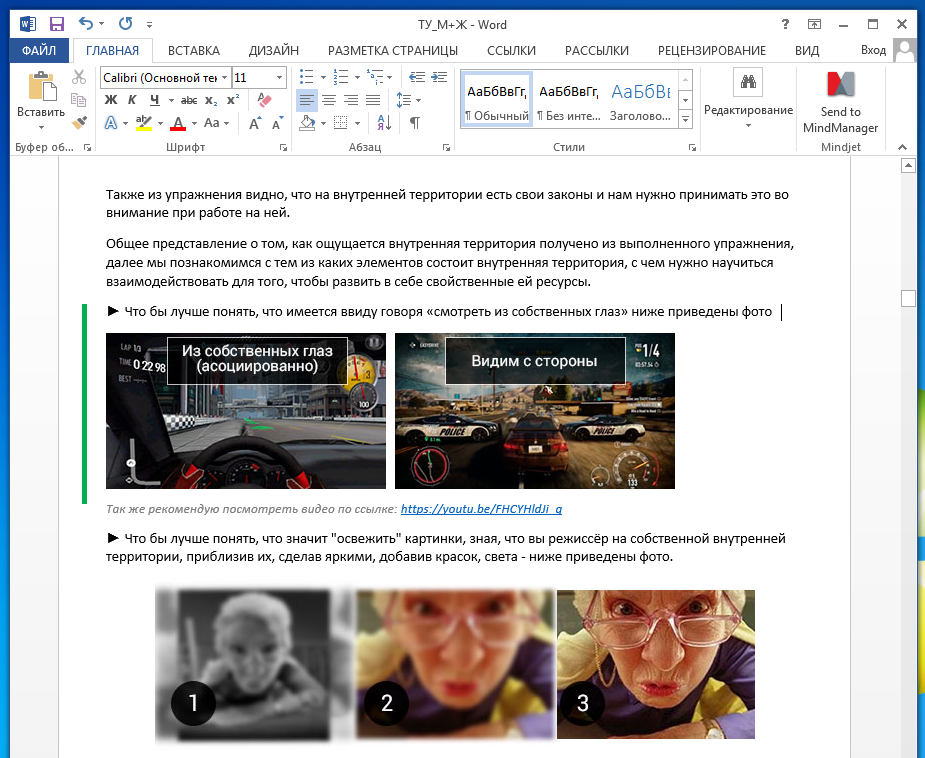Open the Calibri font name dropdown
Viewport: 925px width, 758px height.
pos(225,77)
